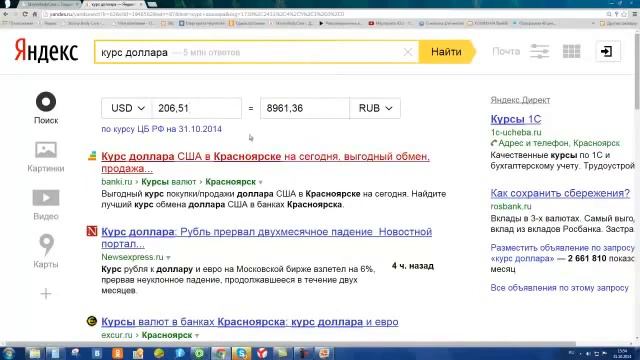Open Рубль прервал двухмесячное падение result
This screenshot has height=360, width=640.
[x=267, y=238]
